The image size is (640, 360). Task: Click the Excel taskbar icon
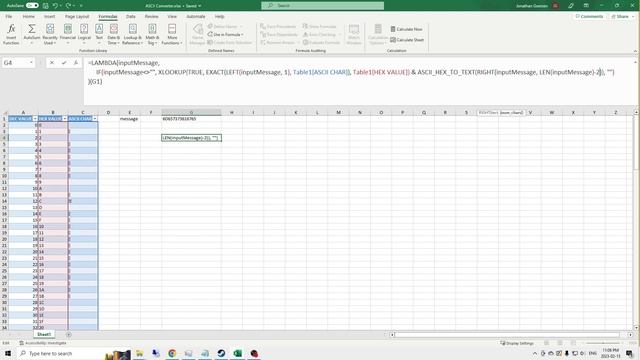(x=238, y=353)
